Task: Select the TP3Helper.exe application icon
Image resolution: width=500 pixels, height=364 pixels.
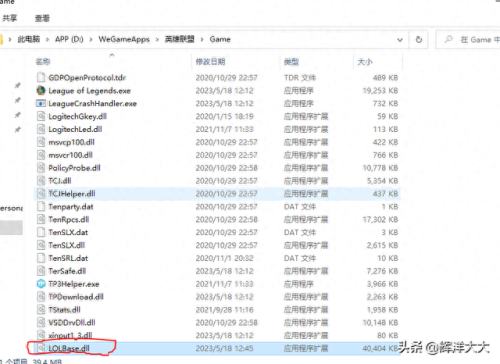Action: 41,284
